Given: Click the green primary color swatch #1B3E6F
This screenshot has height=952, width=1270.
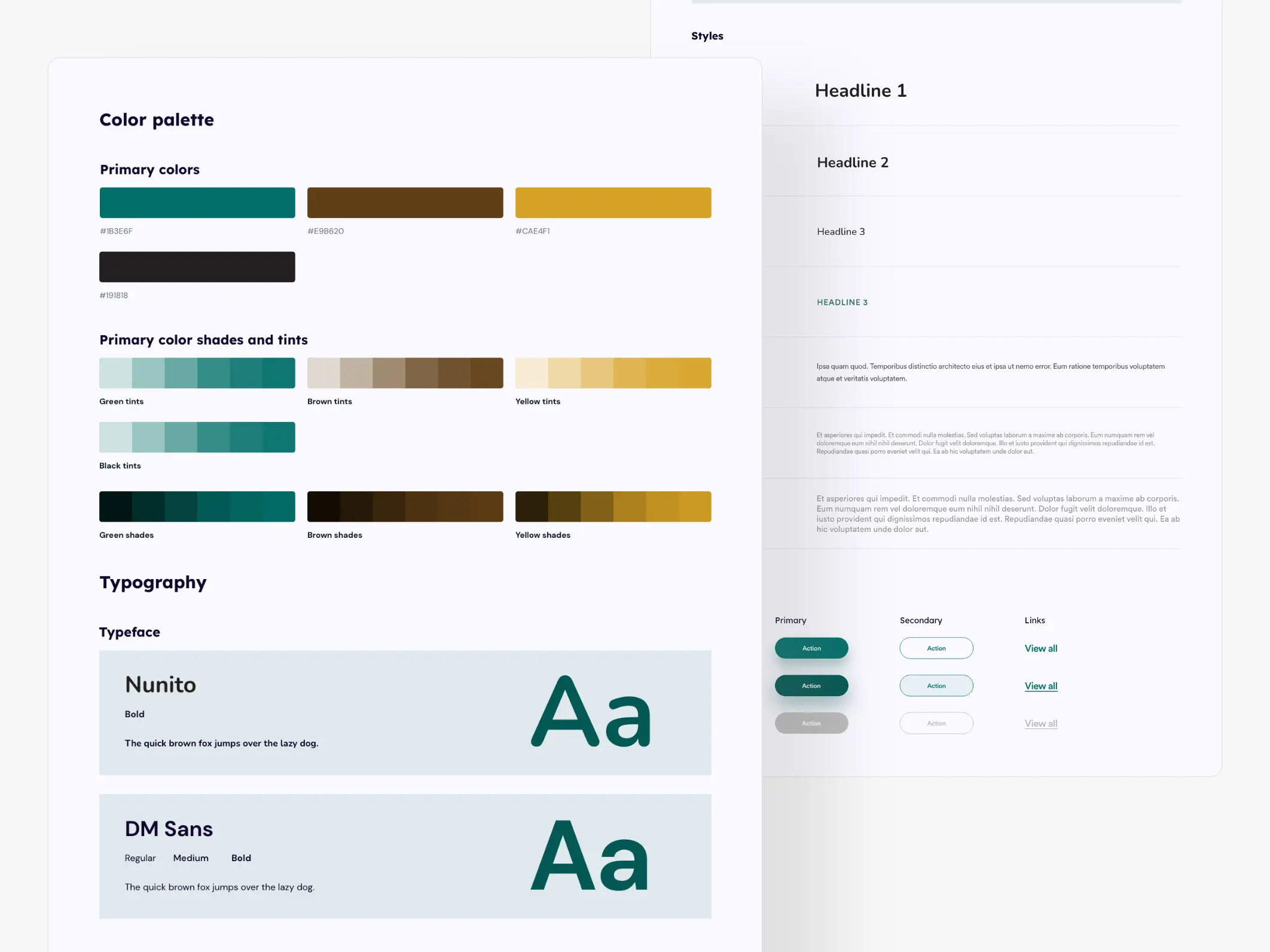Looking at the screenshot, I should coord(197,203).
